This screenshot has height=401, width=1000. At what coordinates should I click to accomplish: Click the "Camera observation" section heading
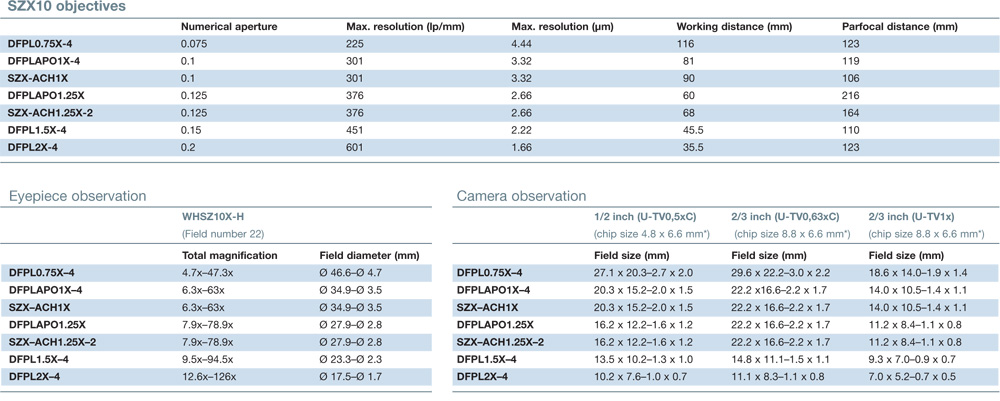click(520, 196)
